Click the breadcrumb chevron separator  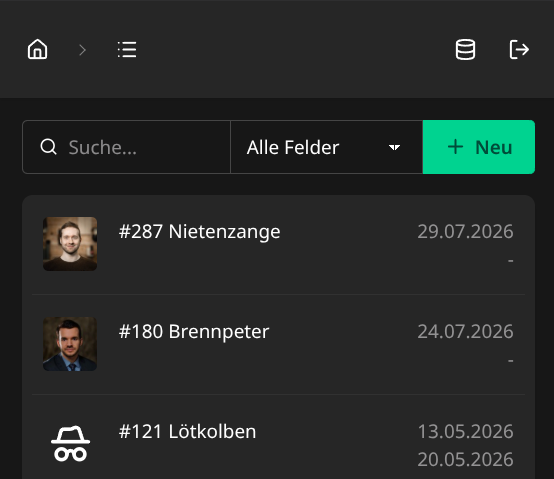point(82,50)
